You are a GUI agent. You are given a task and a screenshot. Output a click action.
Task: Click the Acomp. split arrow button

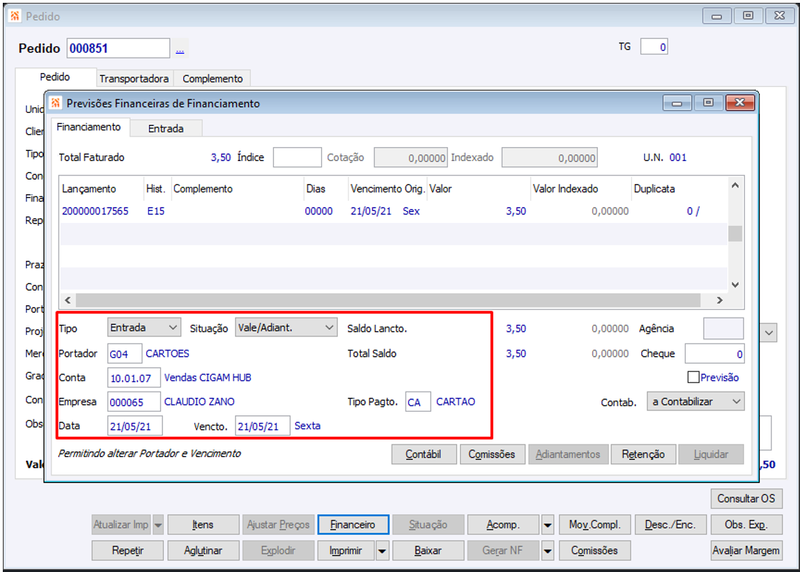point(547,525)
